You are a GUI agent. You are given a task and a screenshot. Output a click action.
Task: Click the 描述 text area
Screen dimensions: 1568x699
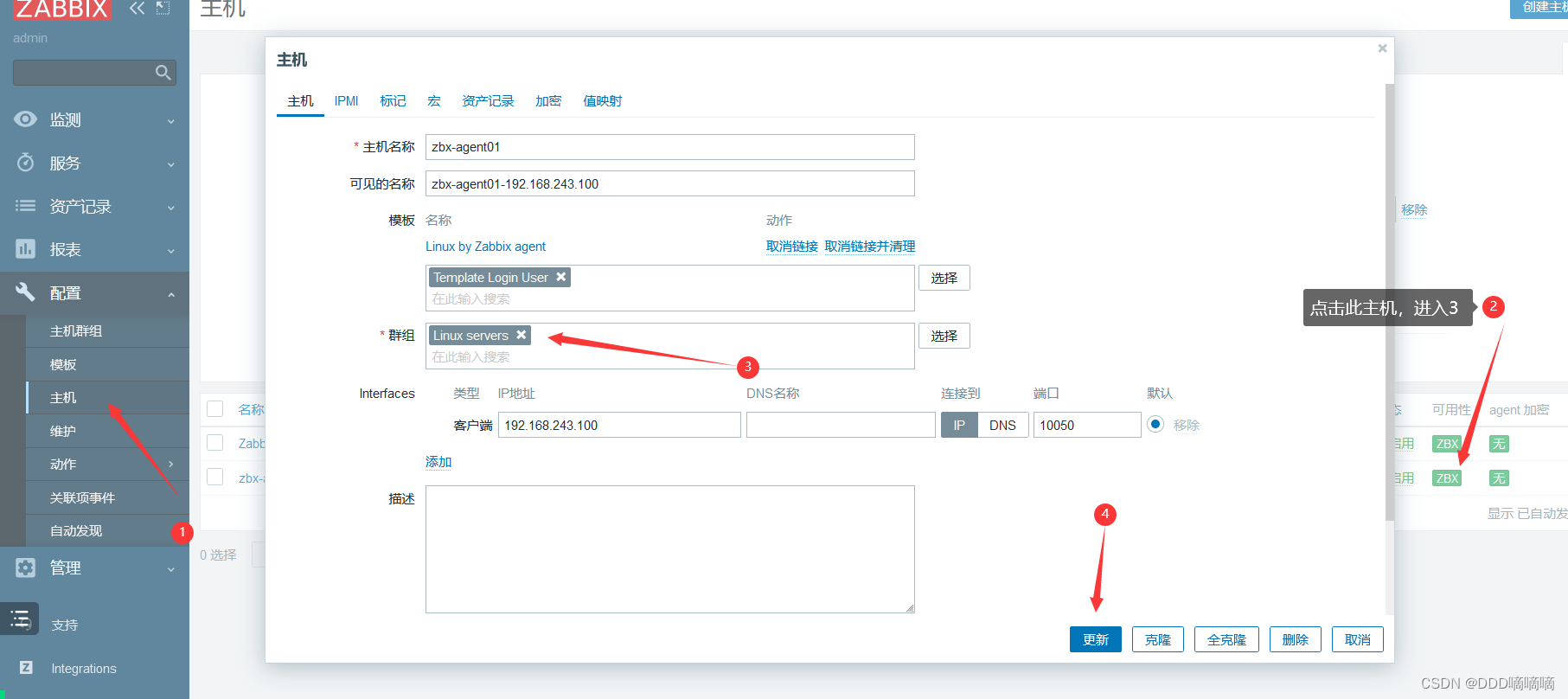(x=670, y=549)
